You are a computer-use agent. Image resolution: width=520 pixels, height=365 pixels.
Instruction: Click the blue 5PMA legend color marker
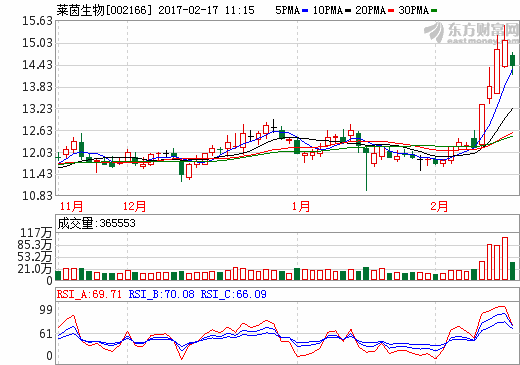305,11
